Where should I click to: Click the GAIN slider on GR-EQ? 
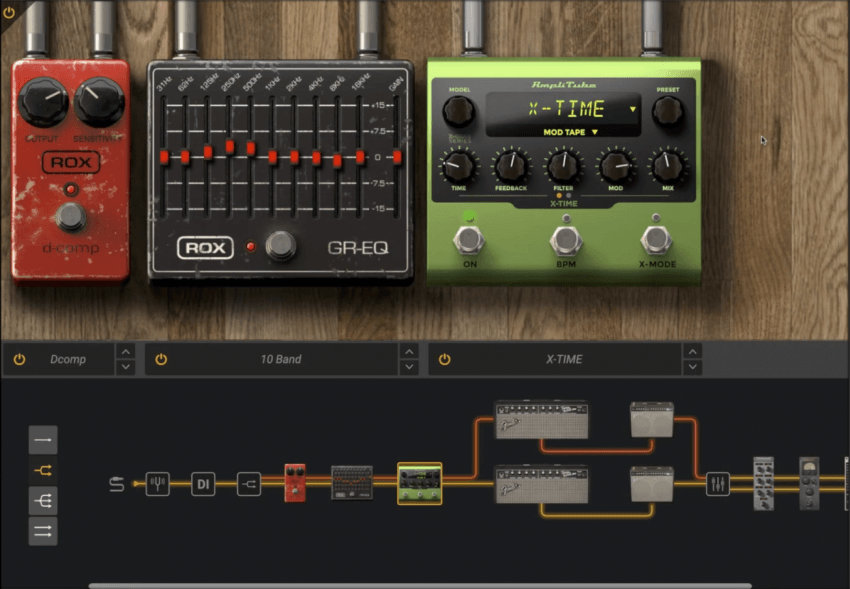397,157
